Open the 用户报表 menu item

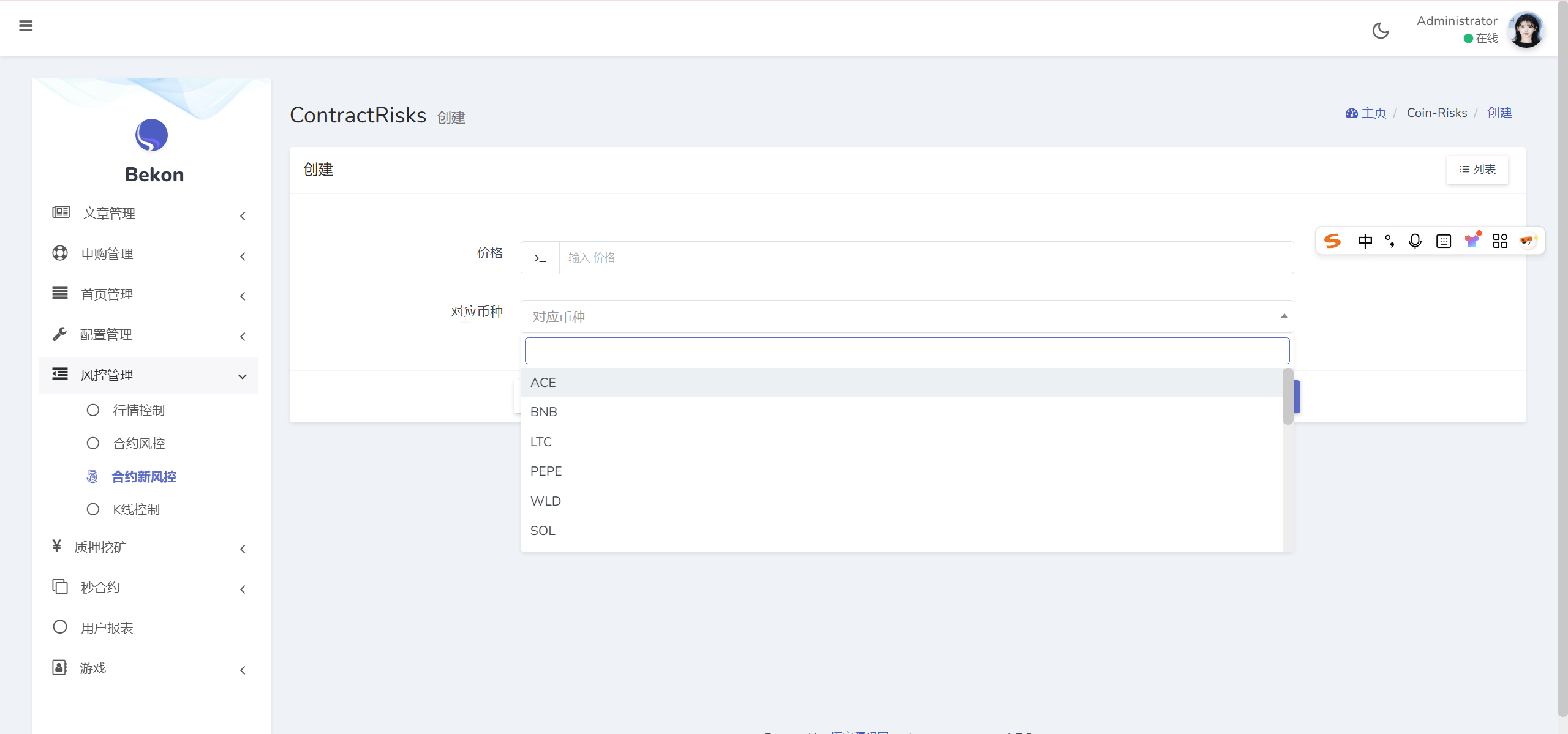(108, 627)
